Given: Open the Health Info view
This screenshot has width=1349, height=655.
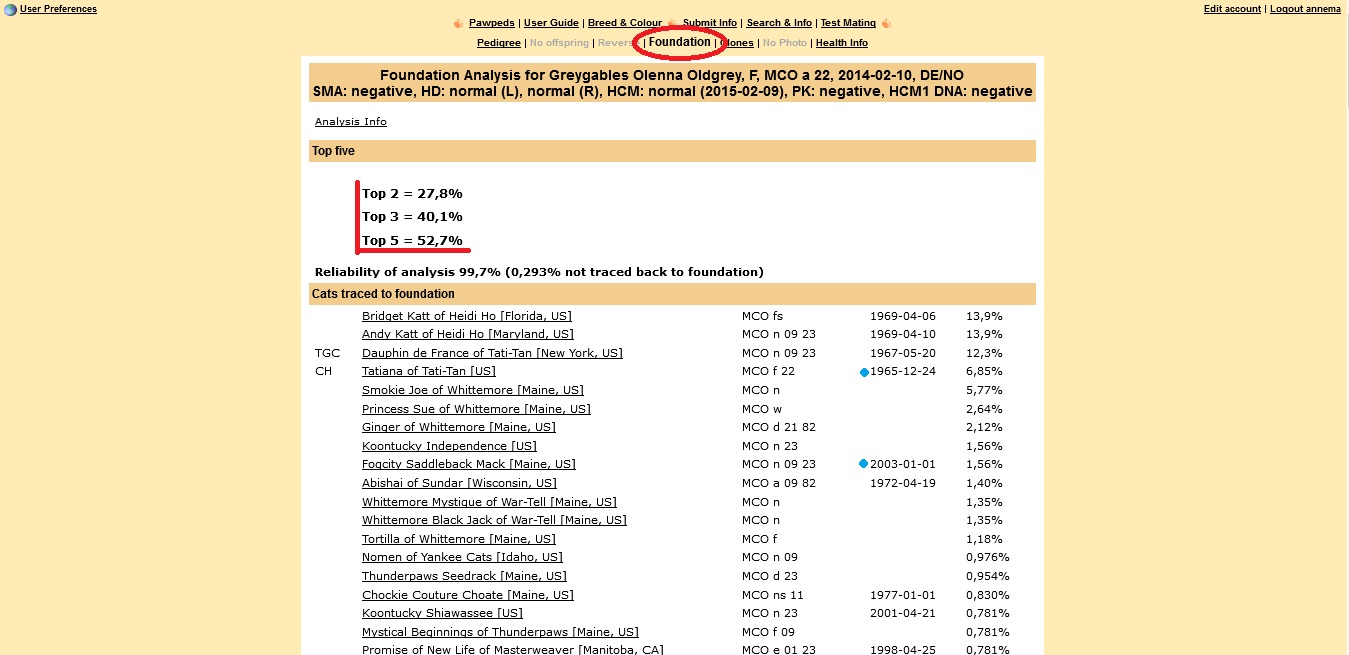Looking at the screenshot, I should click(x=842, y=43).
